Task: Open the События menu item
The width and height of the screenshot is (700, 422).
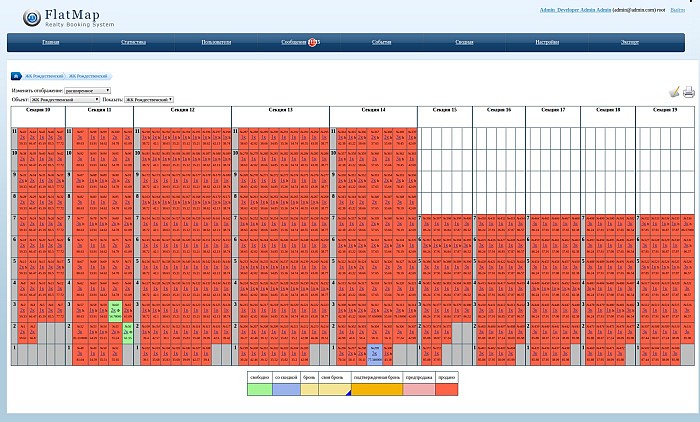Action: (381, 42)
